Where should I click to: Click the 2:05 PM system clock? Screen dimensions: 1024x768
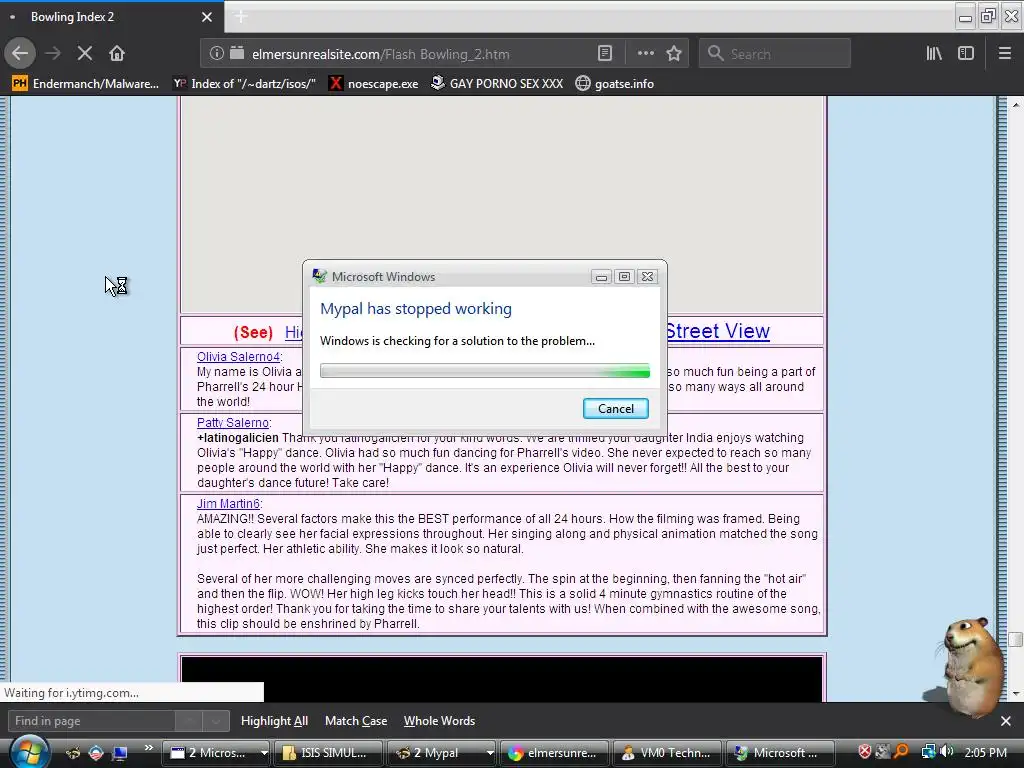(985, 752)
